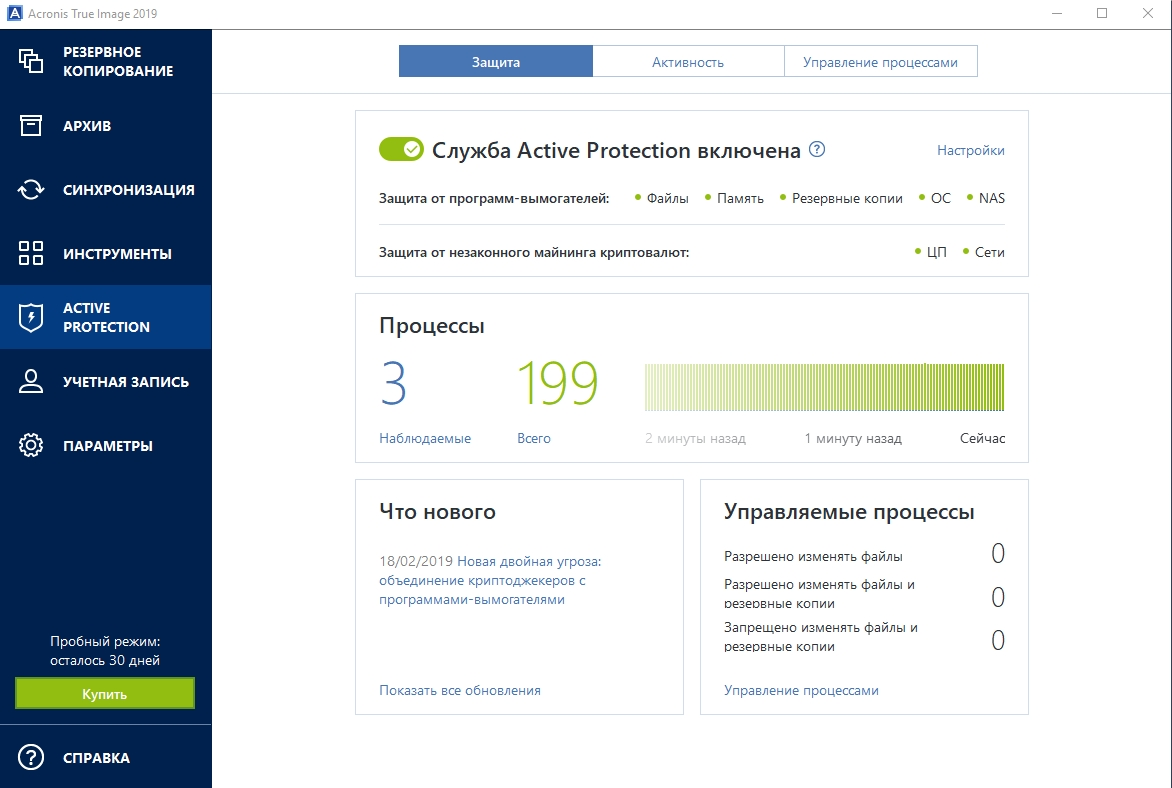
Task: Click the Наблюдаемые processes link
Action: pyautogui.click(x=425, y=438)
